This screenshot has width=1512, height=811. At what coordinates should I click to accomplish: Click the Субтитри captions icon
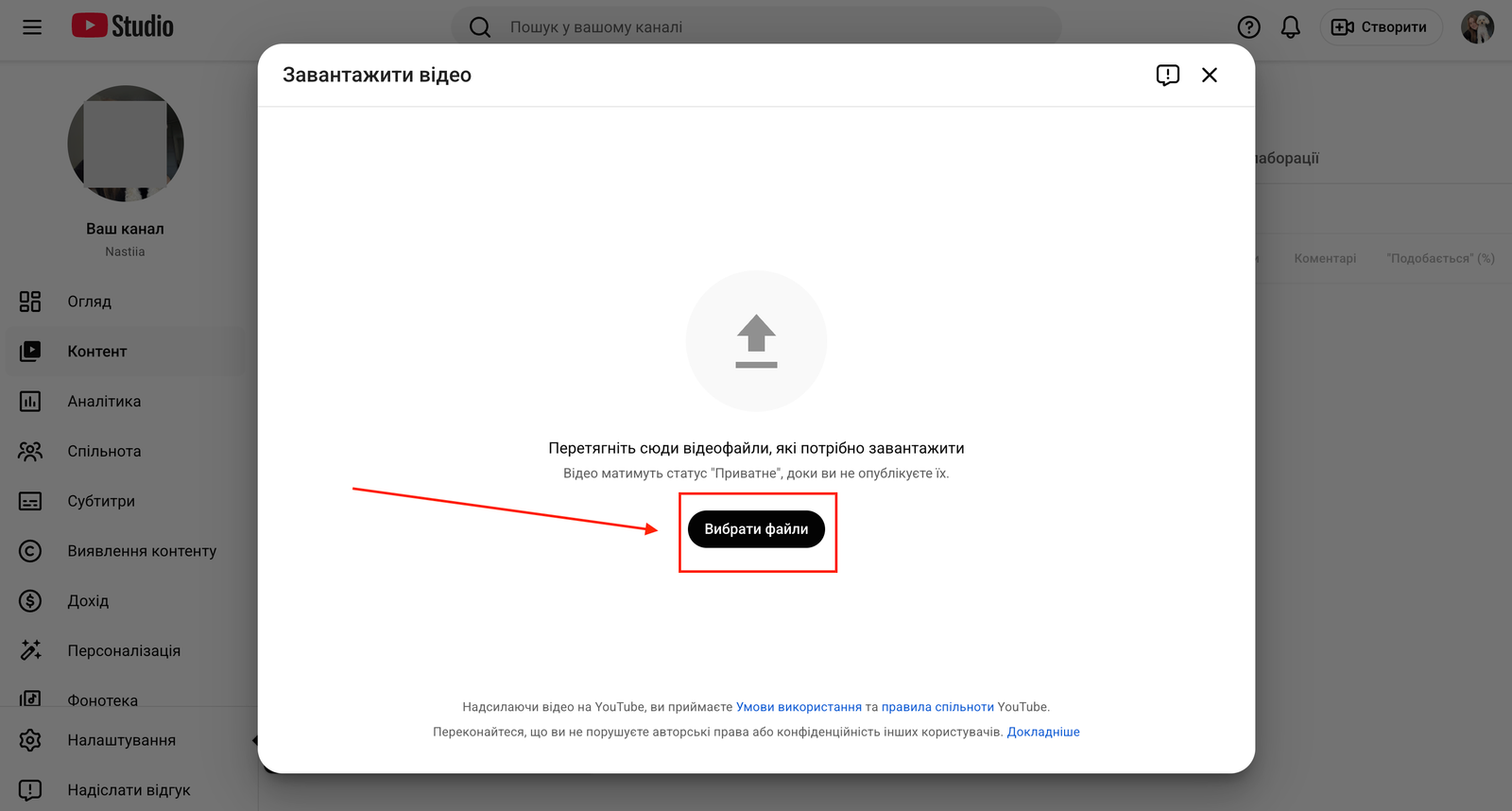[x=30, y=501]
